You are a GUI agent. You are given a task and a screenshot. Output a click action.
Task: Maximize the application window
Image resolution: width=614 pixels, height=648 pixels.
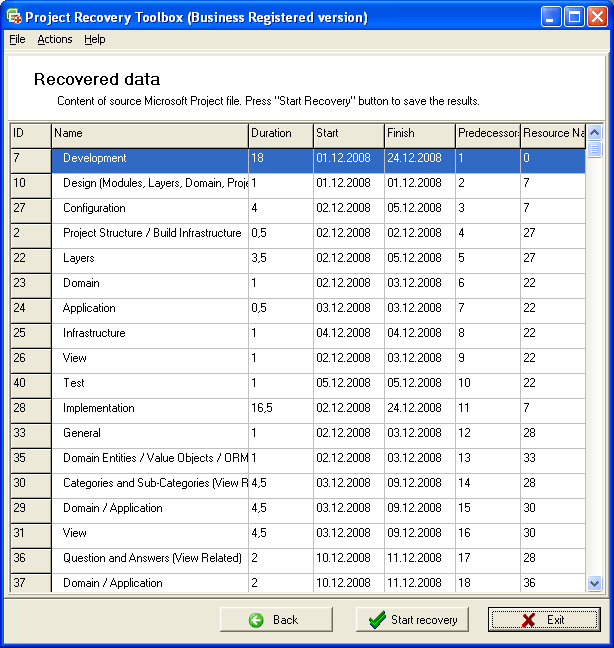[574, 17]
